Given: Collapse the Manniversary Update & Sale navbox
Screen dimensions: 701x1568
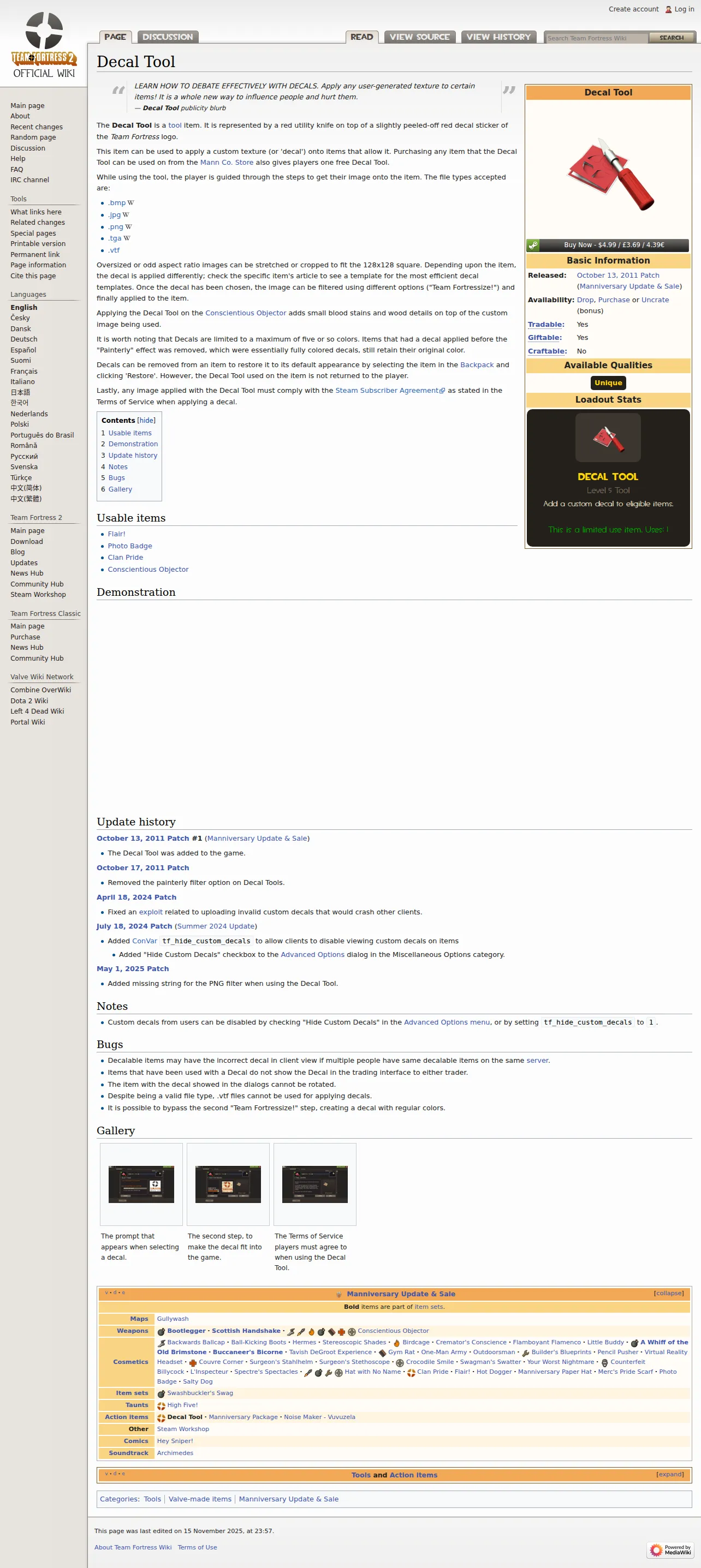Looking at the screenshot, I should coord(669,1294).
